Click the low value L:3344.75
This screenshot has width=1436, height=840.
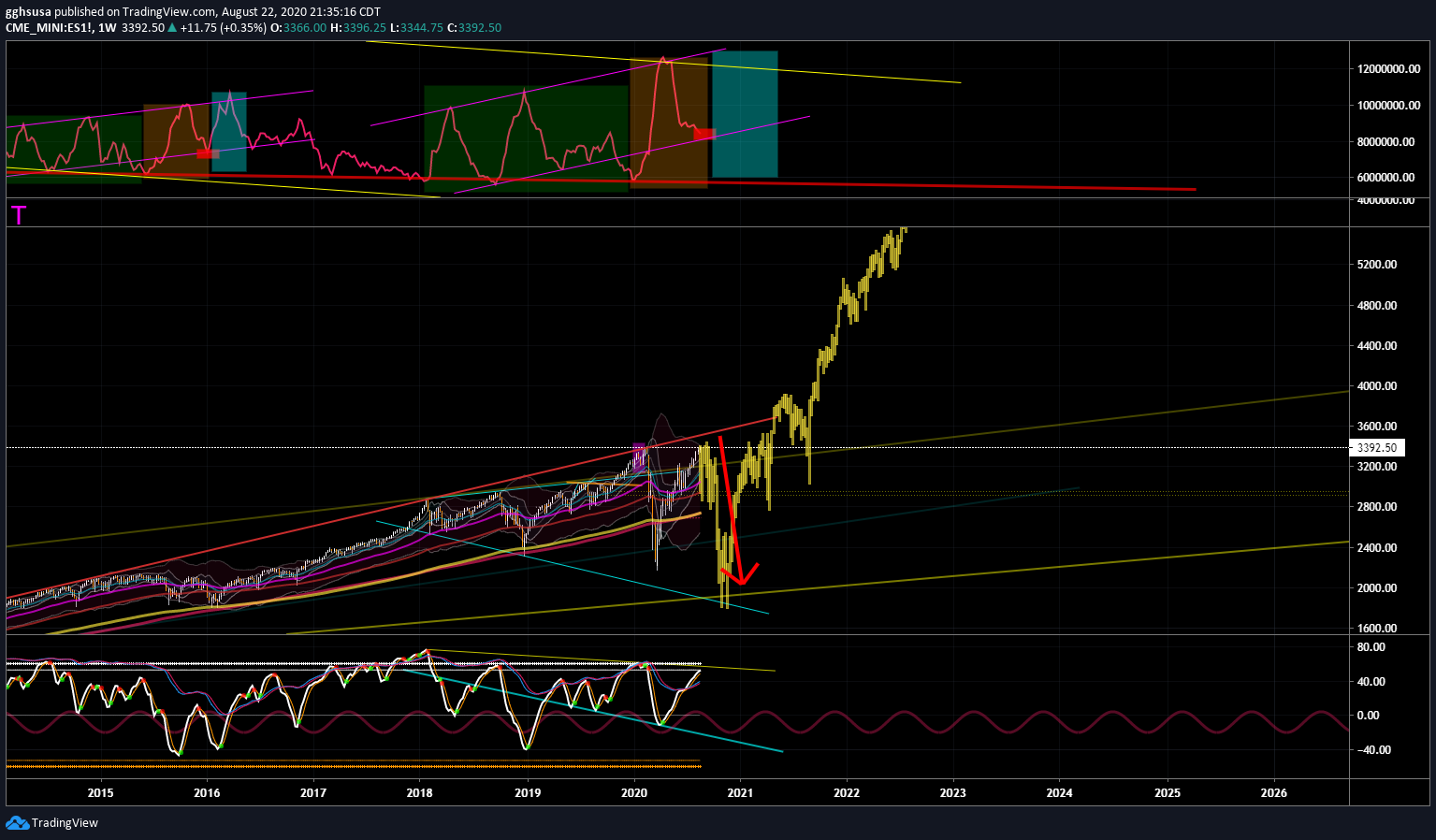tap(417, 28)
